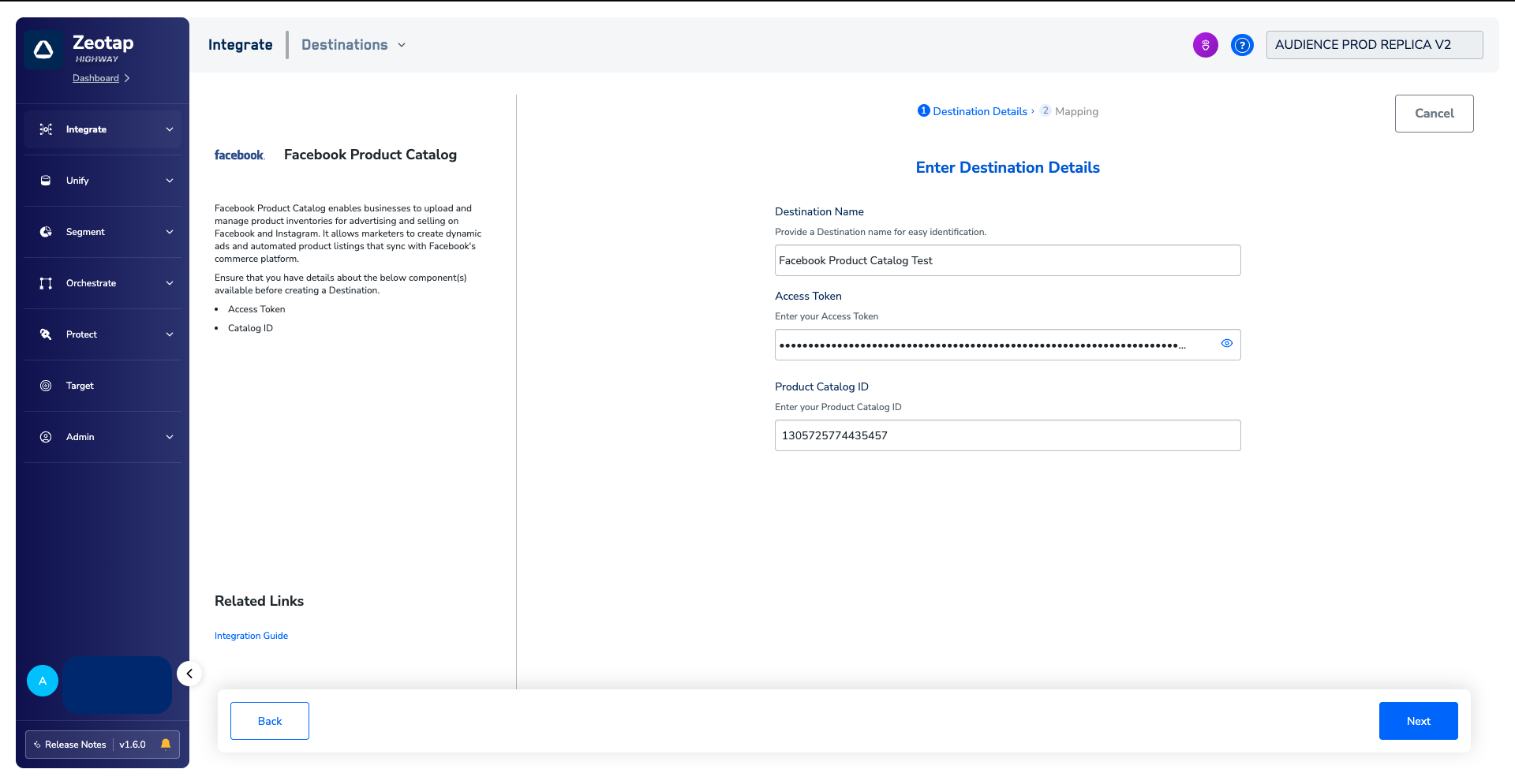Click the Facebook Product Catalog heading
Screen dimensions: 1515x784
370,155
